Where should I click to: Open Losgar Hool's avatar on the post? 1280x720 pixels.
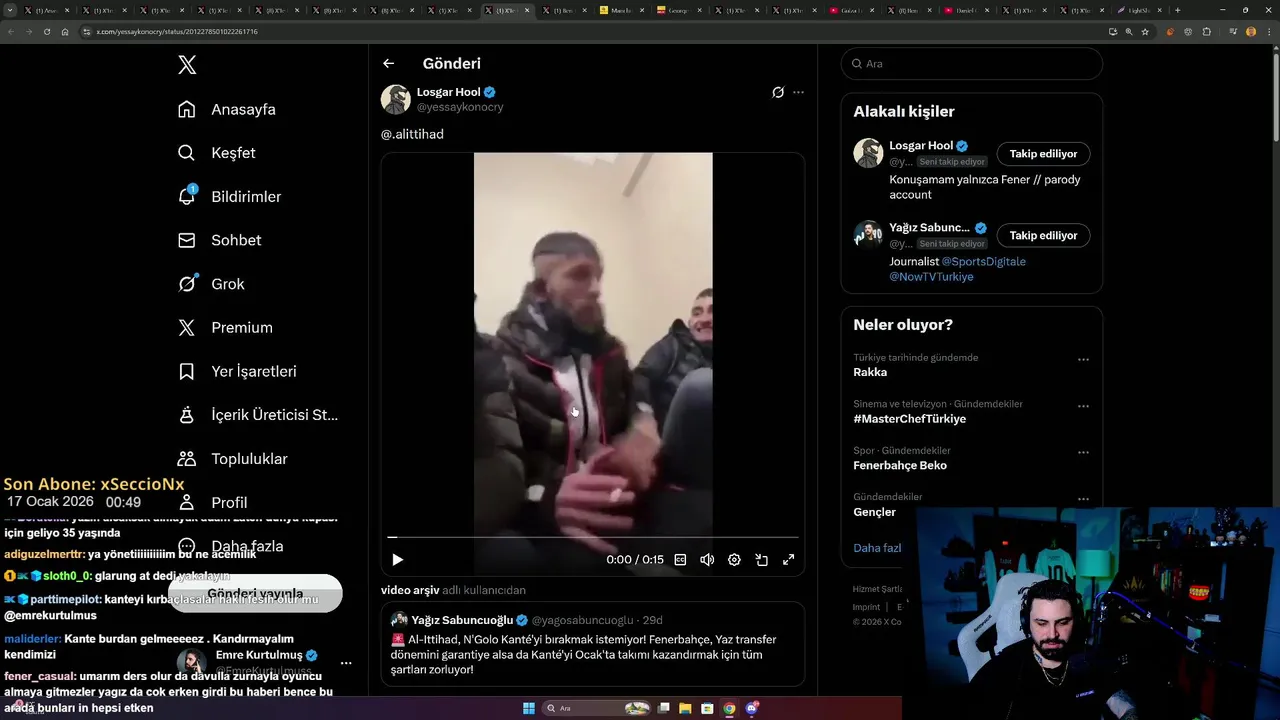pyautogui.click(x=396, y=99)
